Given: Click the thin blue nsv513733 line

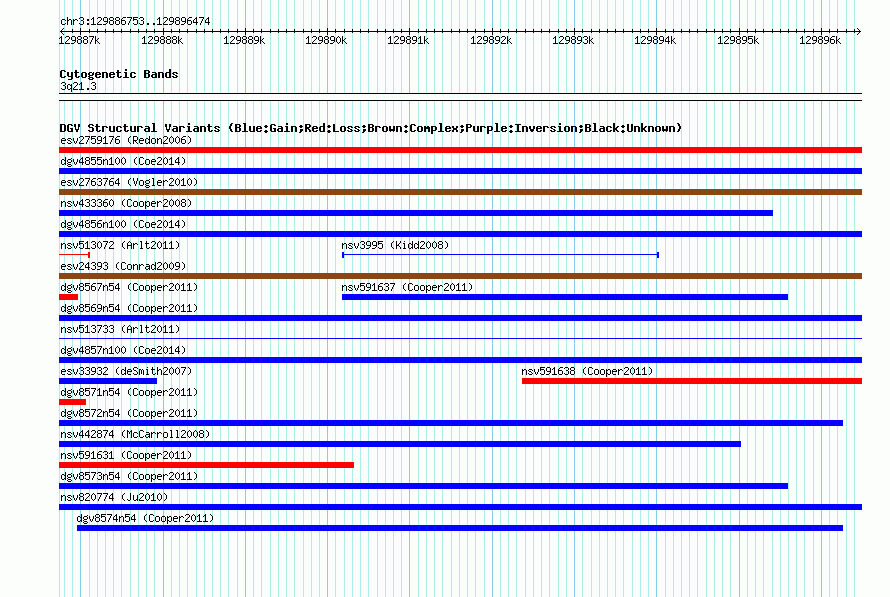Looking at the screenshot, I should pos(460,339).
